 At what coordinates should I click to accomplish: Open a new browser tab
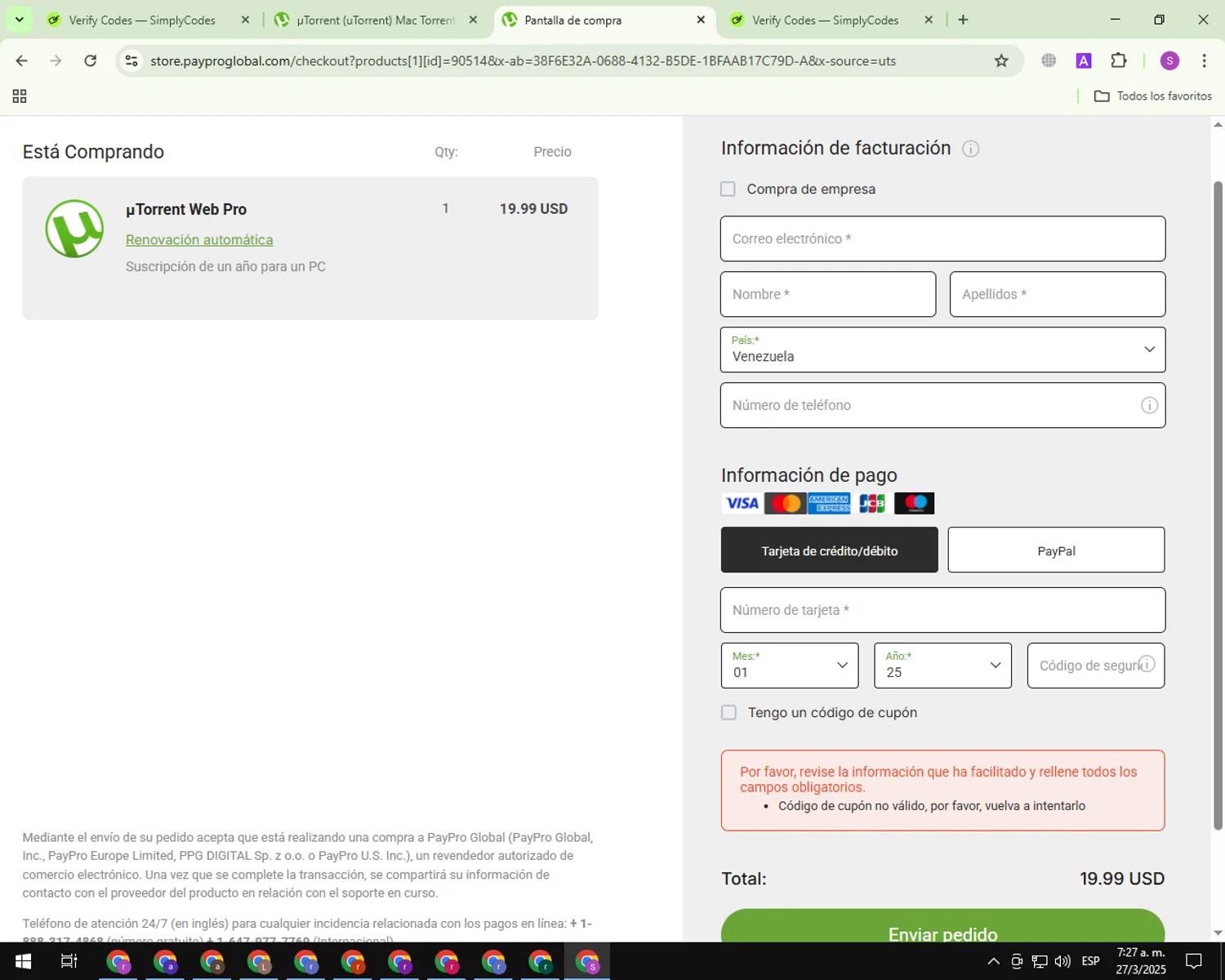[x=963, y=20]
